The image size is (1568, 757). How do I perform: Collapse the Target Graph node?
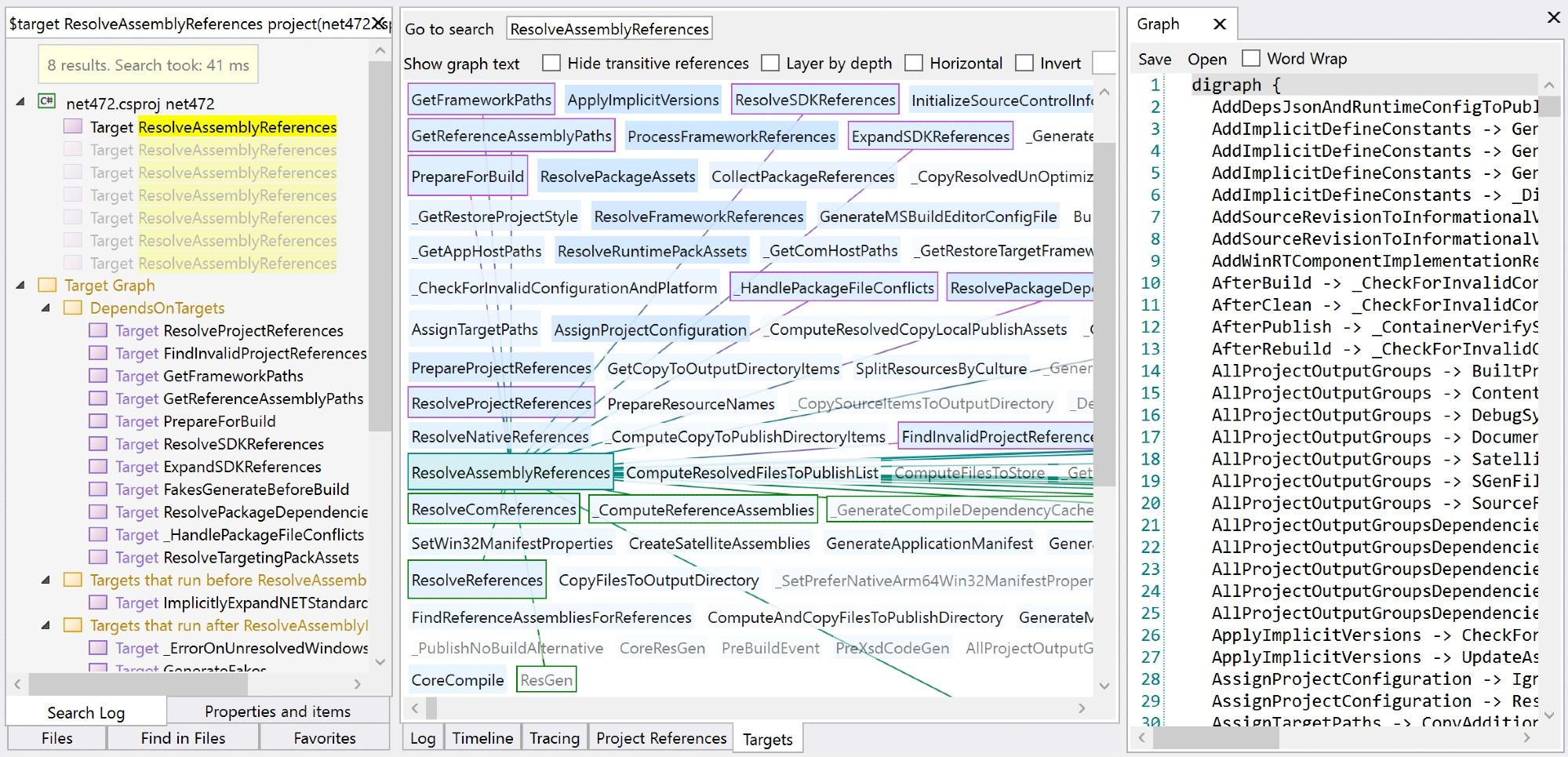pos(21,285)
